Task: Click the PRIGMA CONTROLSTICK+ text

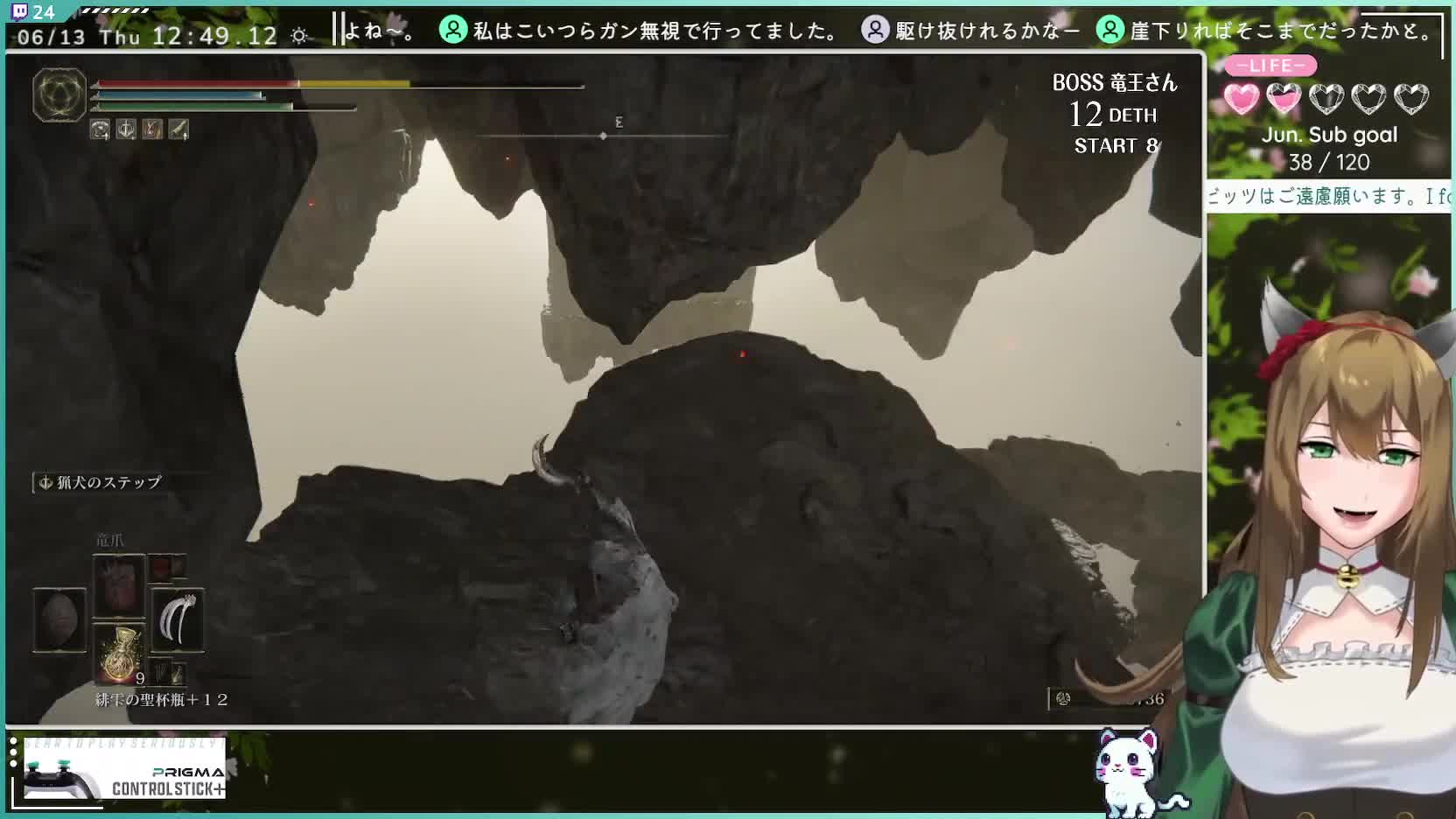Action: tap(168, 781)
